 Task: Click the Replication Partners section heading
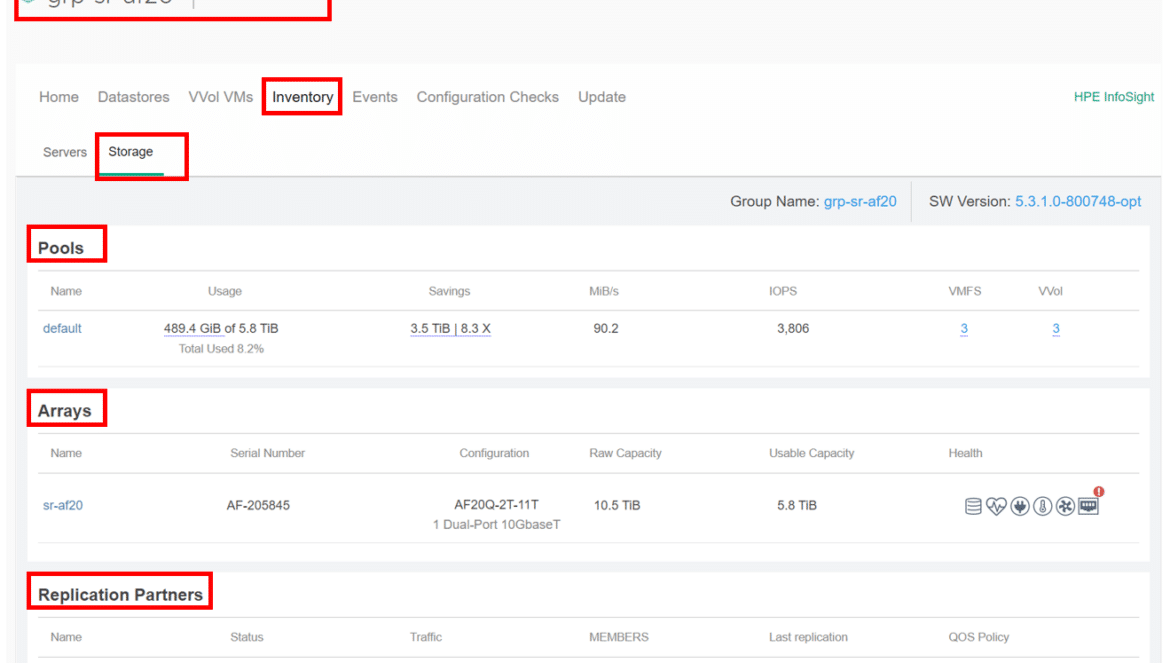coord(120,594)
